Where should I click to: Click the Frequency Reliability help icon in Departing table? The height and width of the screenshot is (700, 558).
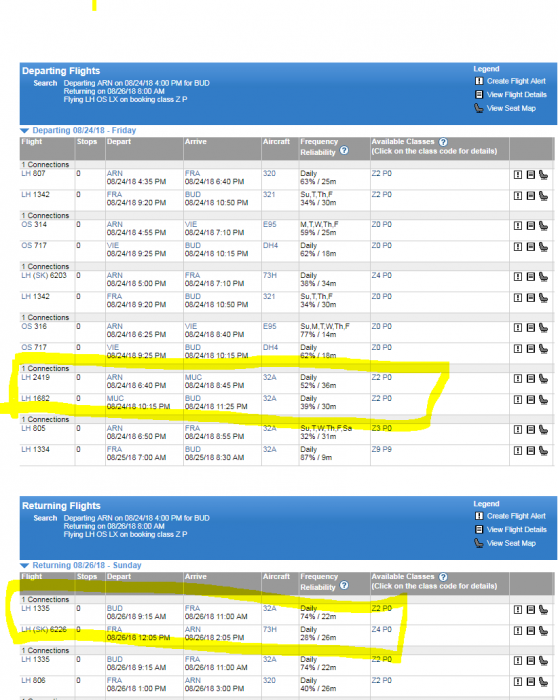point(344,150)
